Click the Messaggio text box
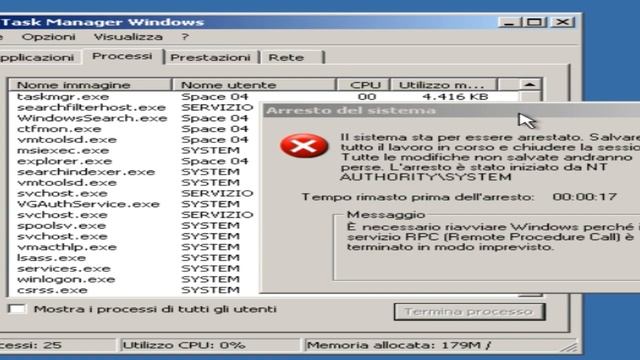640x360 pixels. pos(487,248)
